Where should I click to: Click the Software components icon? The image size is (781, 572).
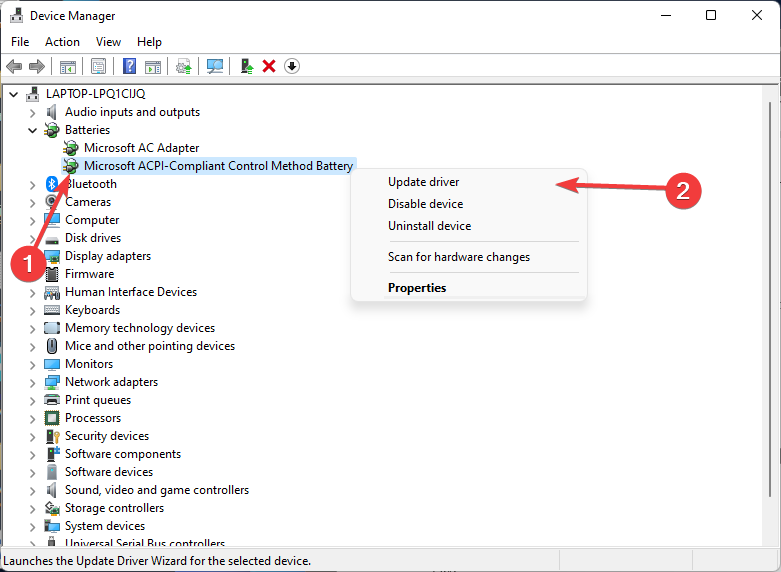[x=52, y=454]
